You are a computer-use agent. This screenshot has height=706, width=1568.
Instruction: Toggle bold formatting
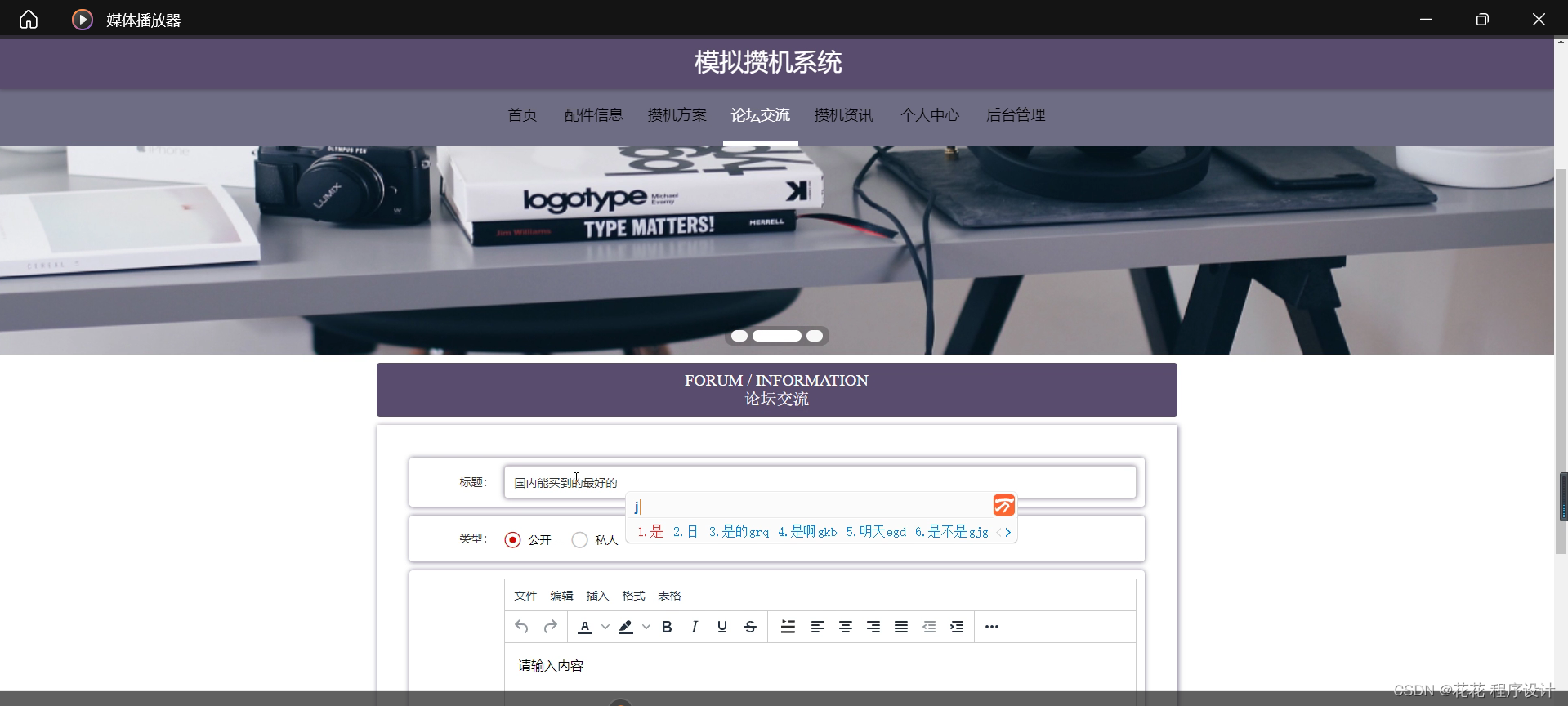pos(667,627)
